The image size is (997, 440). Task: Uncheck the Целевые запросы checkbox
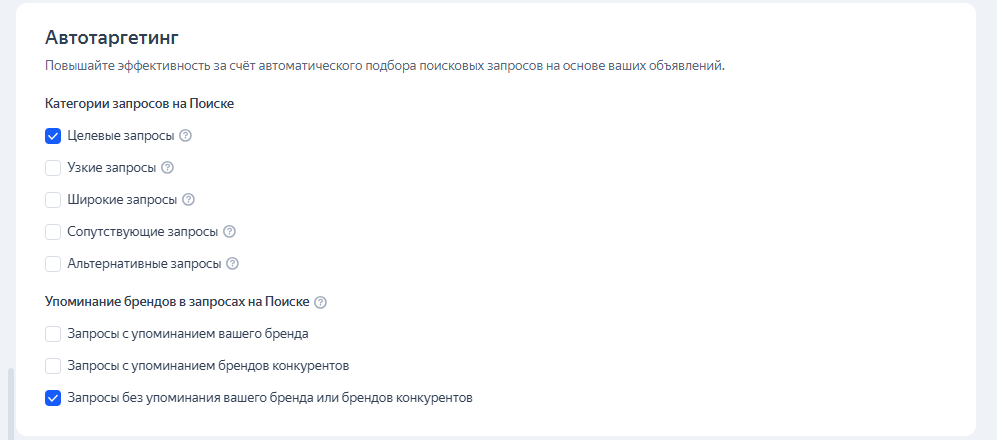[x=53, y=136]
